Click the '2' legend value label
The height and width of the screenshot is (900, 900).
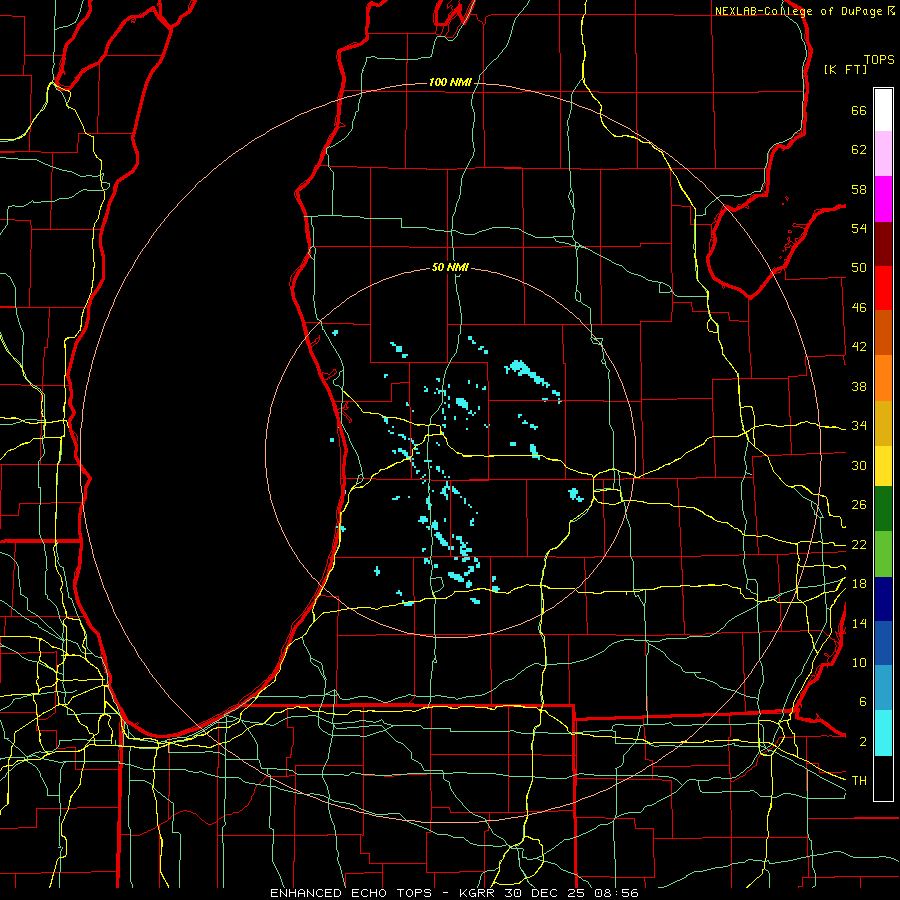point(862,742)
